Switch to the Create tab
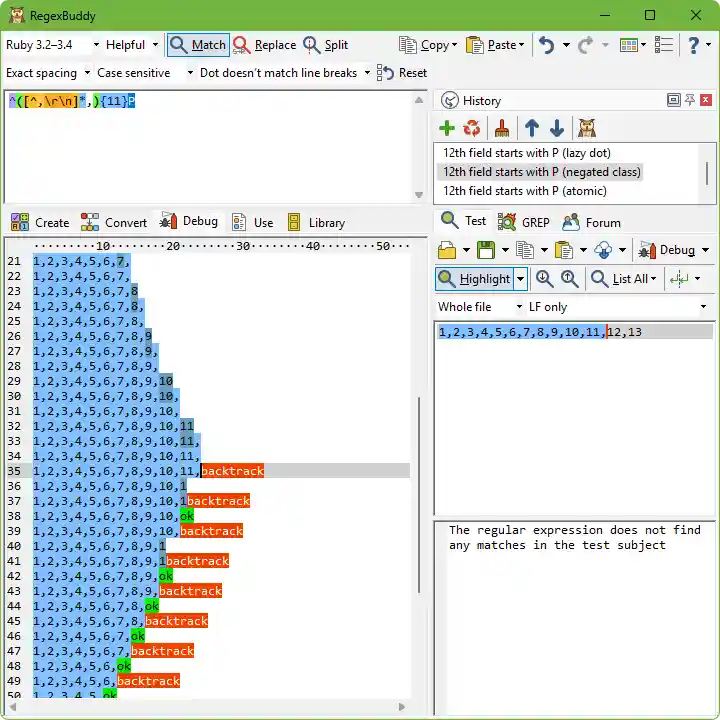 point(39,223)
